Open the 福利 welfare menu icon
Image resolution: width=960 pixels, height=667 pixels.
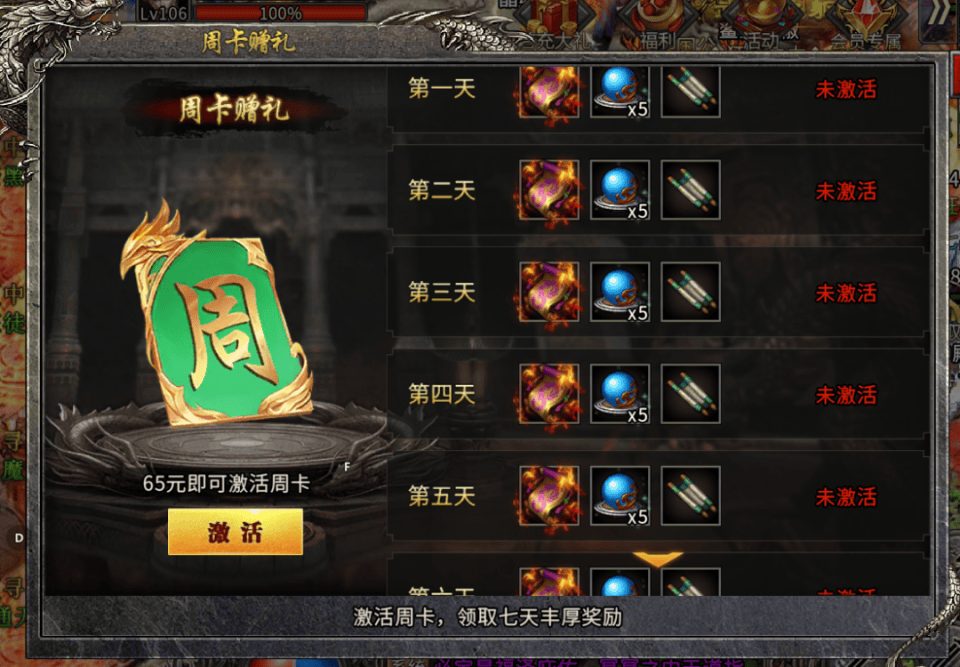click(659, 23)
